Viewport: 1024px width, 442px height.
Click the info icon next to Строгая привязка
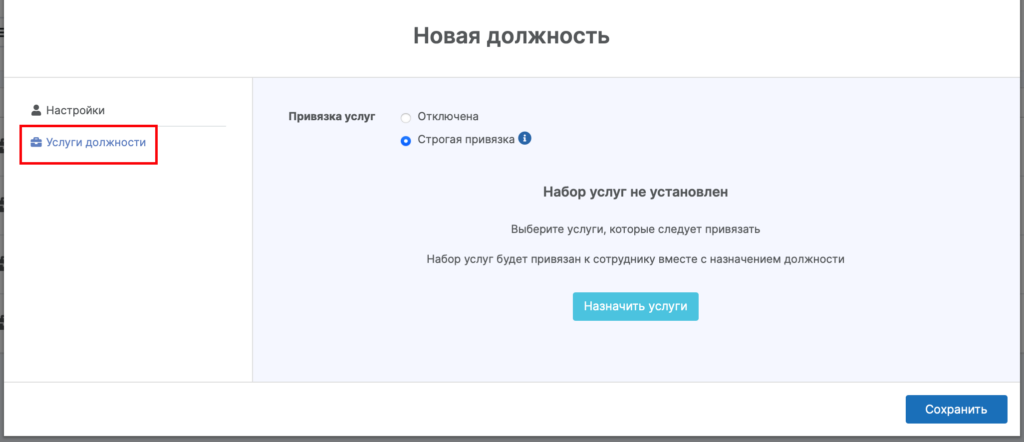coord(525,139)
